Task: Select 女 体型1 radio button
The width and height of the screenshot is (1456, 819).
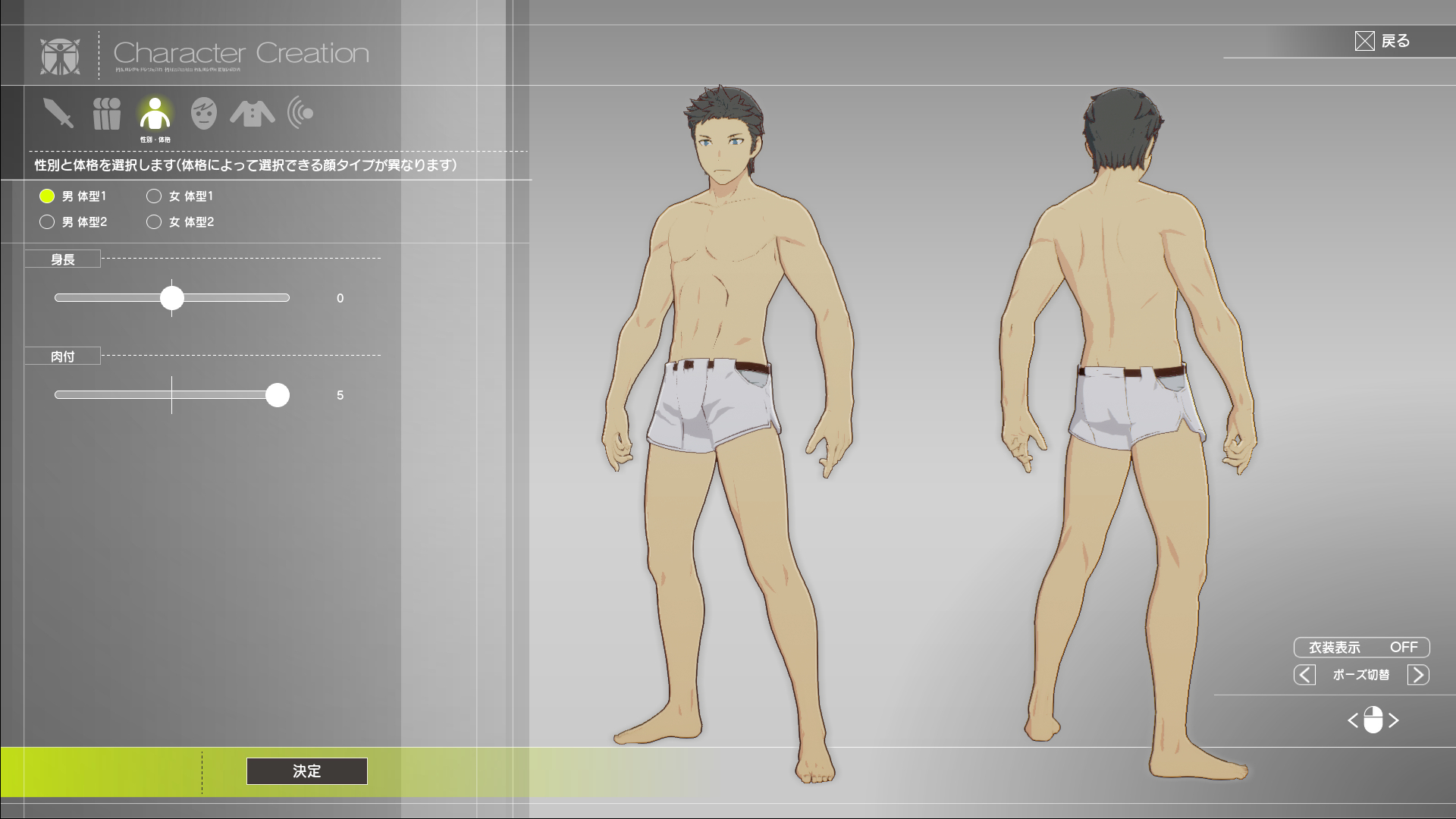Action: [x=154, y=196]
